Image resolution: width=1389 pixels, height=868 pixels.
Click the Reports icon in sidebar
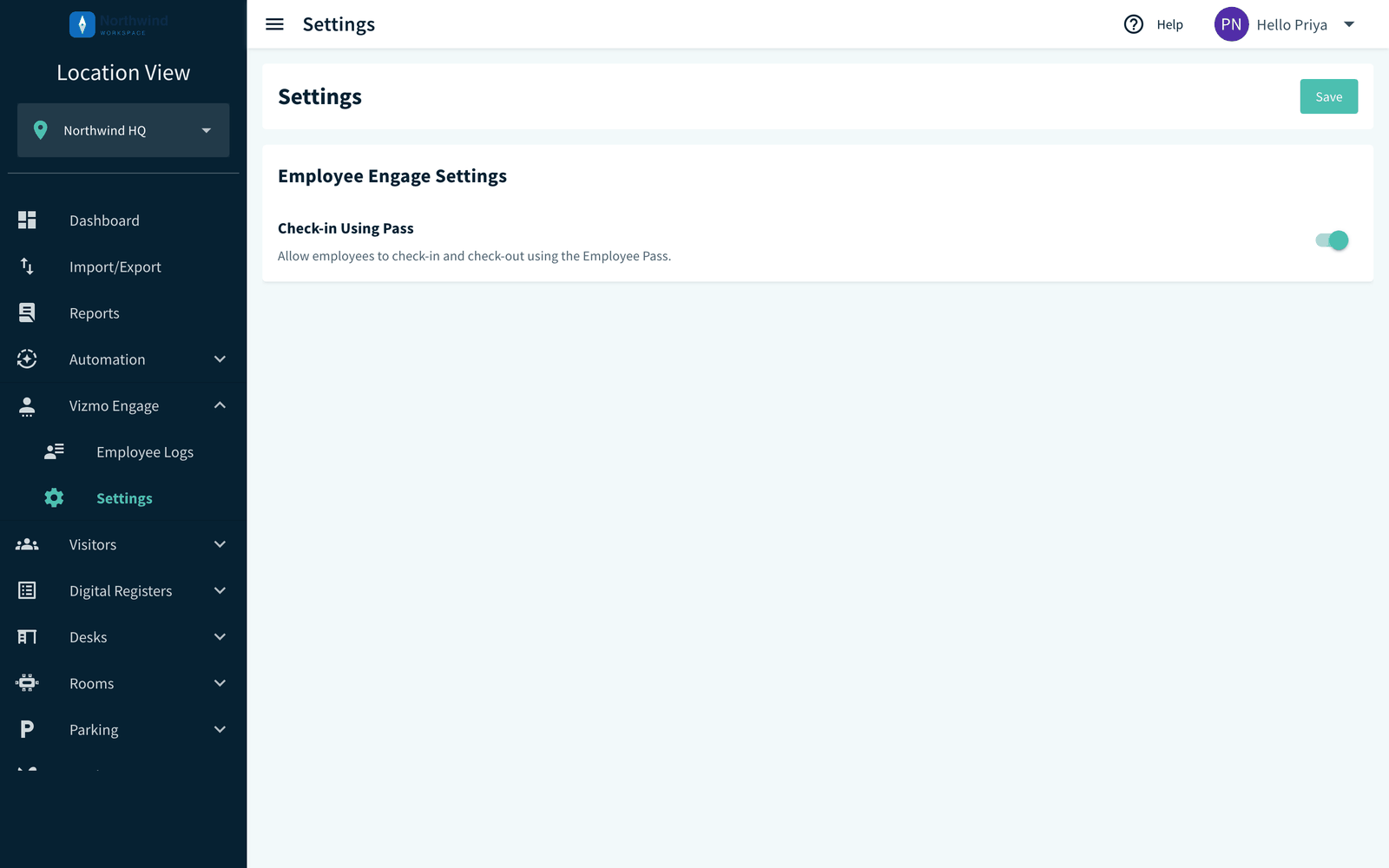(27, 312)
